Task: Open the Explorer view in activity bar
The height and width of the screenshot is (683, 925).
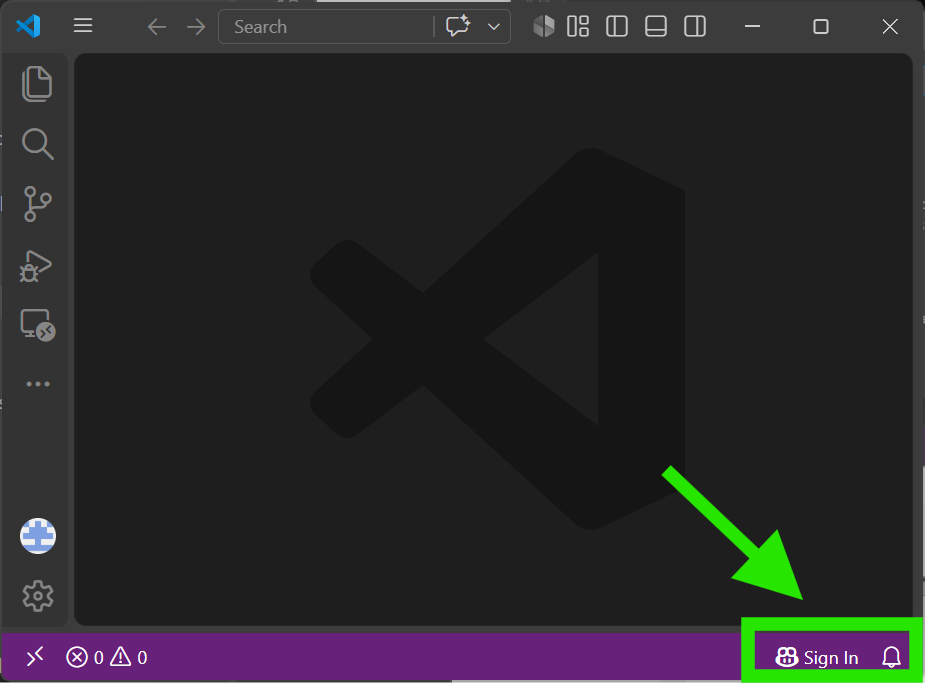Action: tap(37, 84)
